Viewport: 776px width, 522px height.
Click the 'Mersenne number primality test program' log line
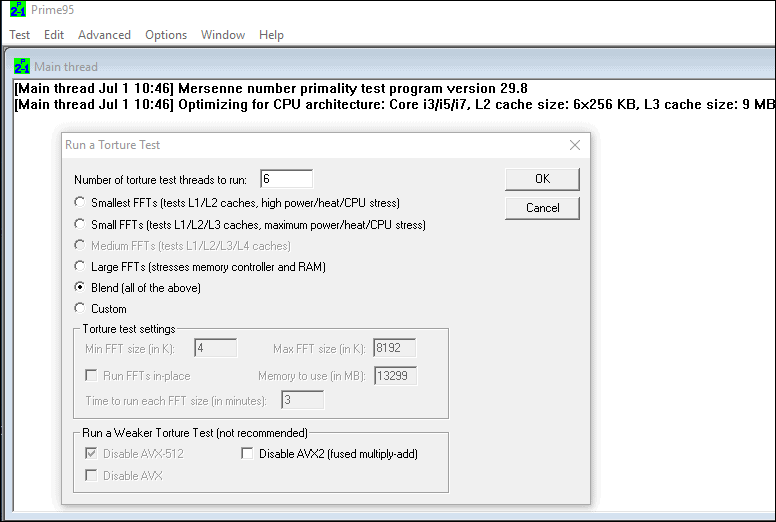(271, 89)
